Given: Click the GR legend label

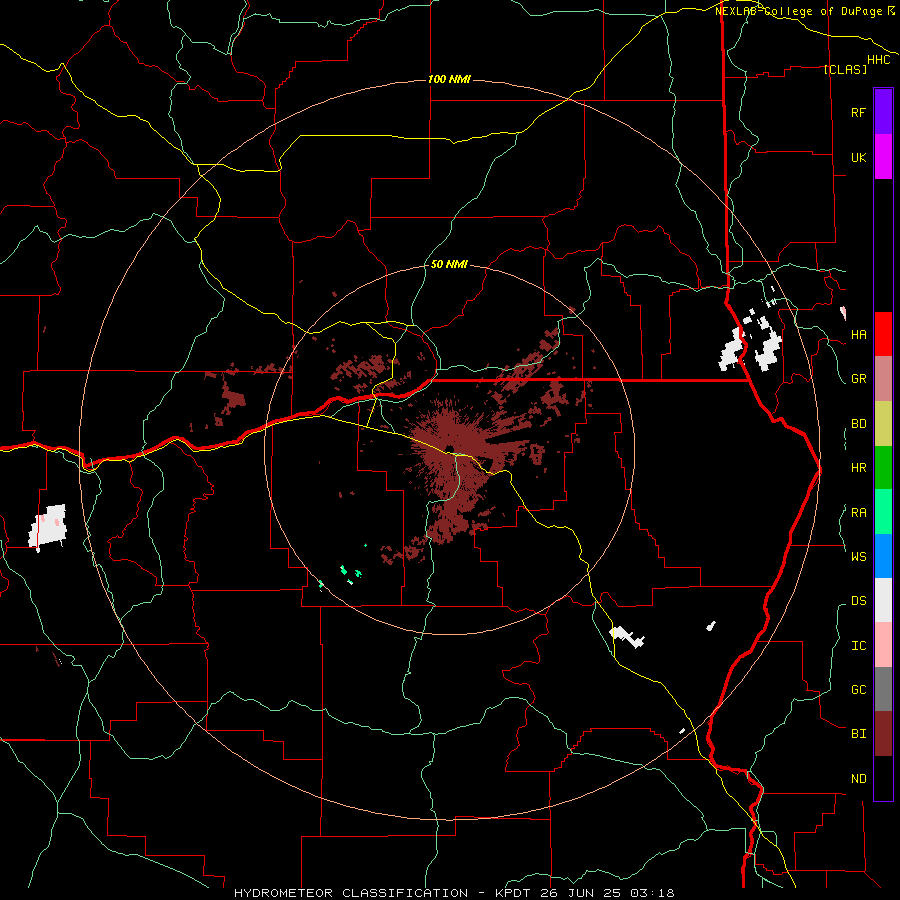Looking at the screenshot, I should [858, 379].
